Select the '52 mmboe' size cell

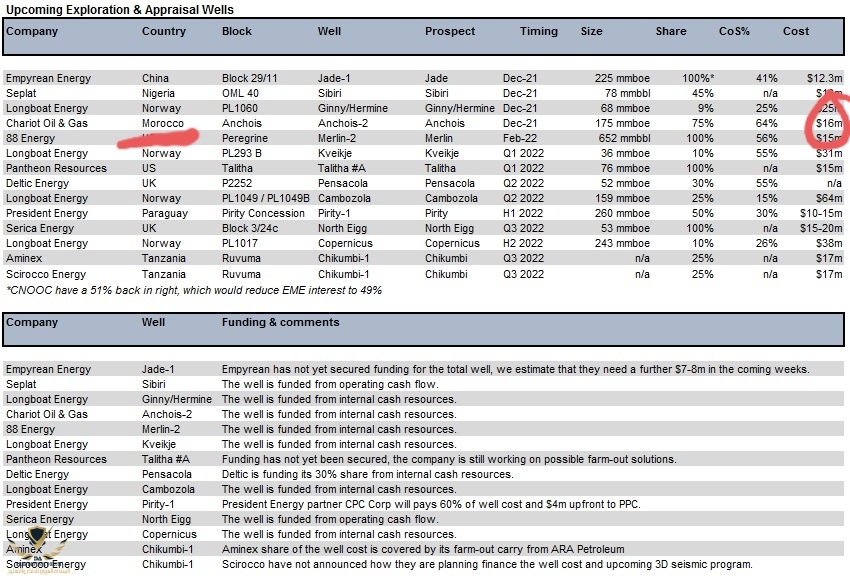click(x=625, y=184)
